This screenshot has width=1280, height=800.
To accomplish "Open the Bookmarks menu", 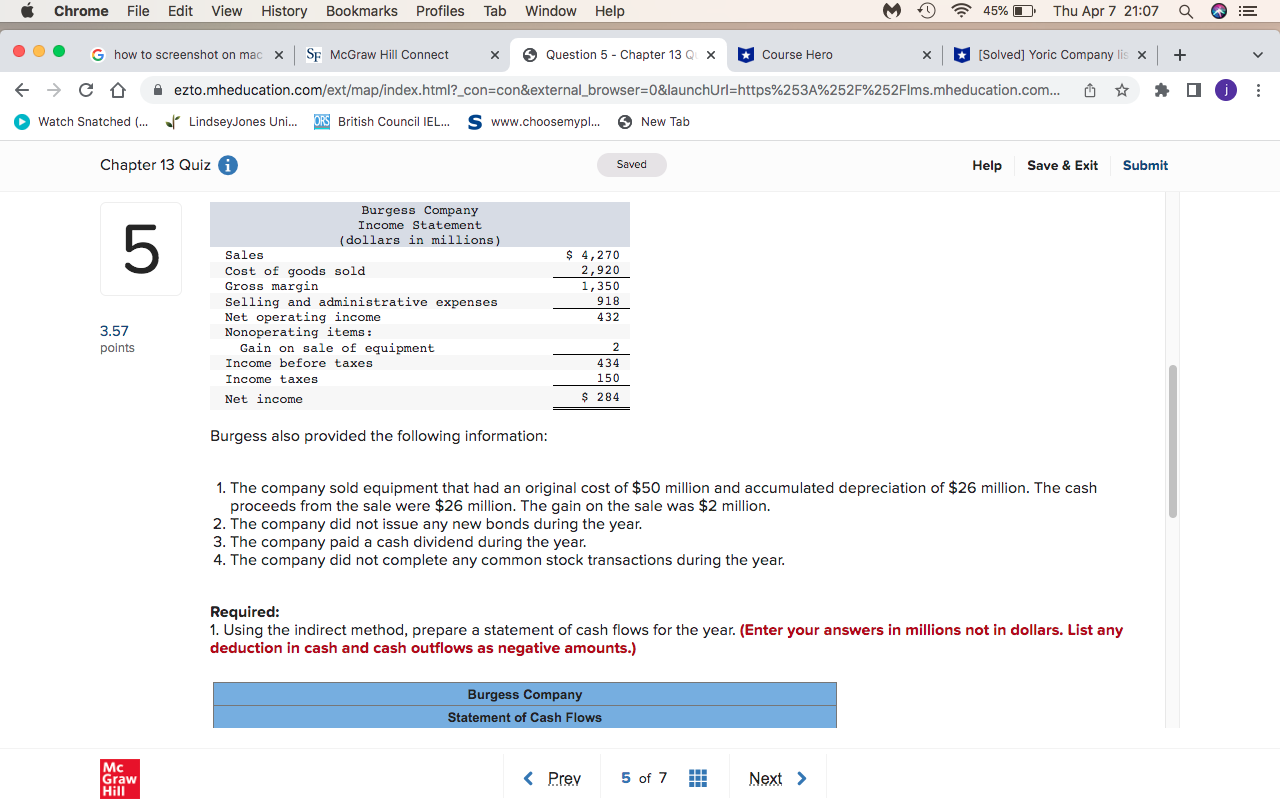I will pyautogui.click(x=361, y=11).
